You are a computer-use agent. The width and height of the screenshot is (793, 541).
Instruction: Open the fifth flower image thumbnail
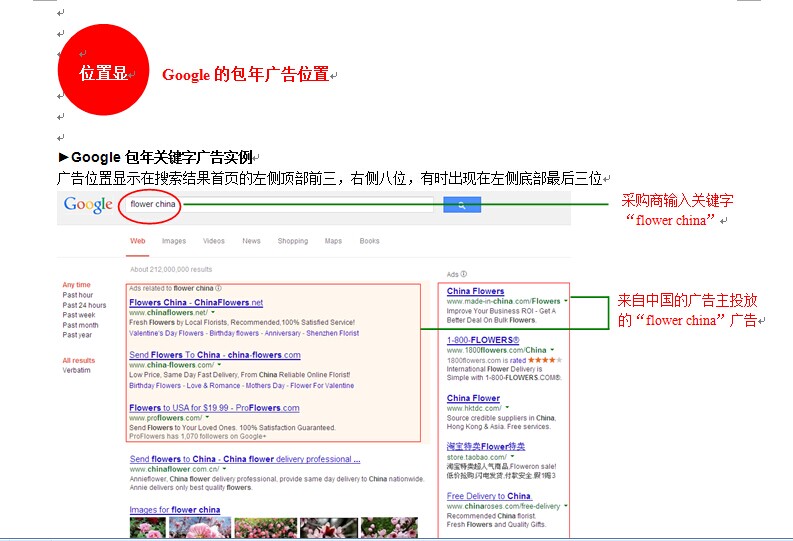pos(389,527)
